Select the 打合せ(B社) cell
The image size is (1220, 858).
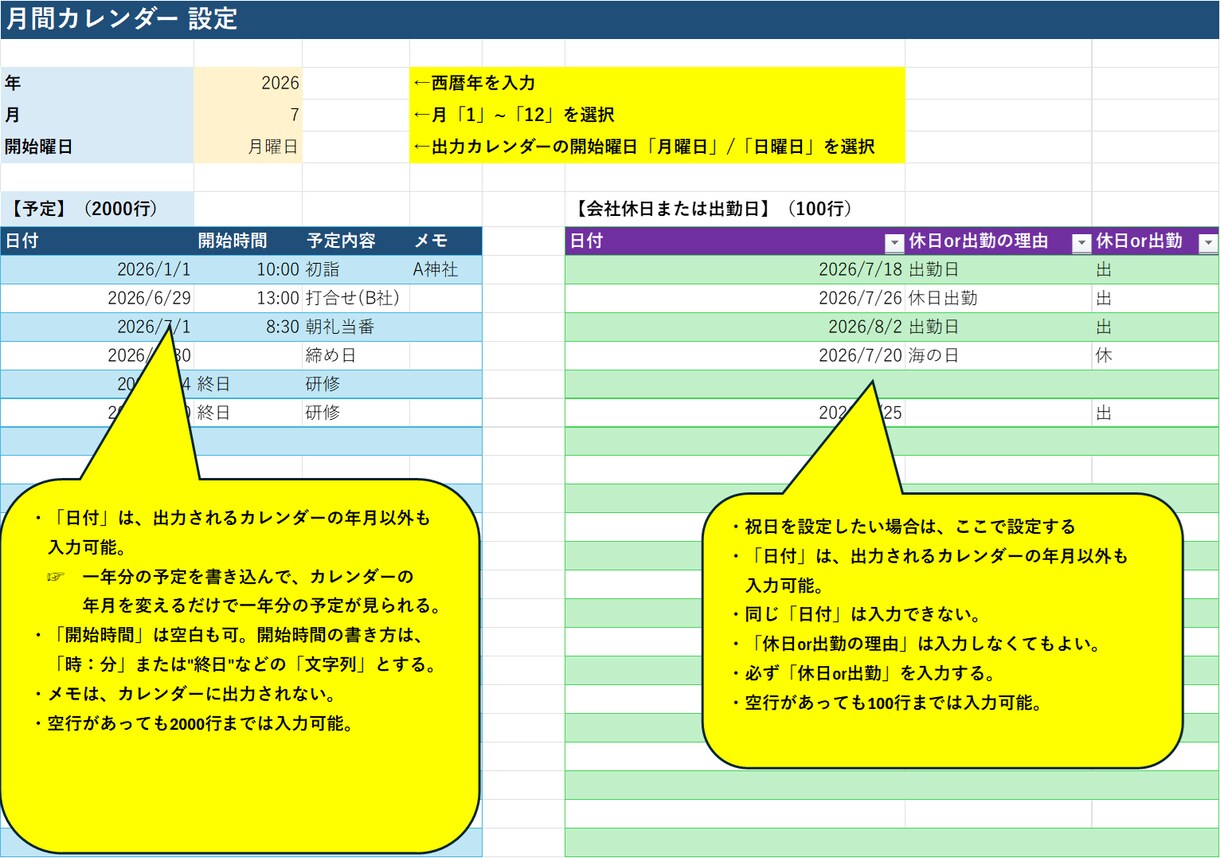point(356,298)
